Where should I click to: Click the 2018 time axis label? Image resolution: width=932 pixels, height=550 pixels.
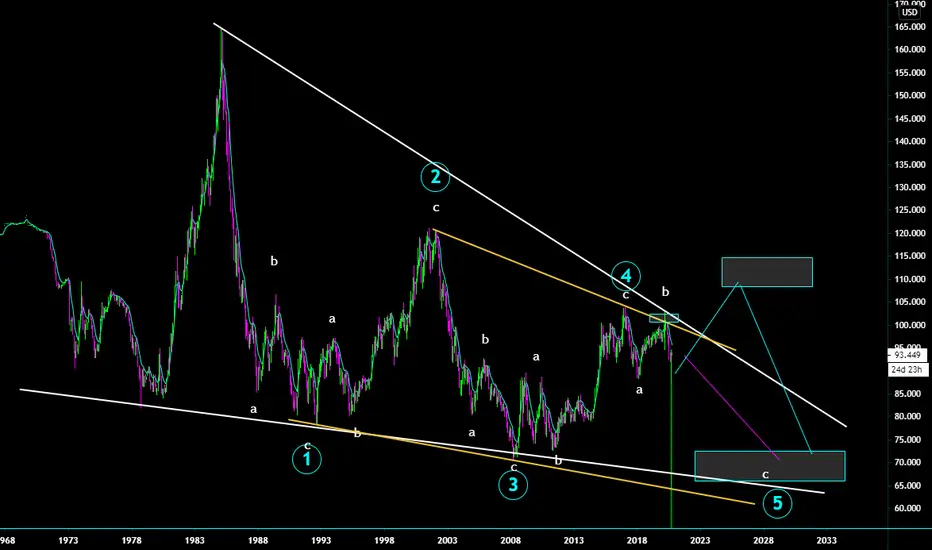coord(637,540)
